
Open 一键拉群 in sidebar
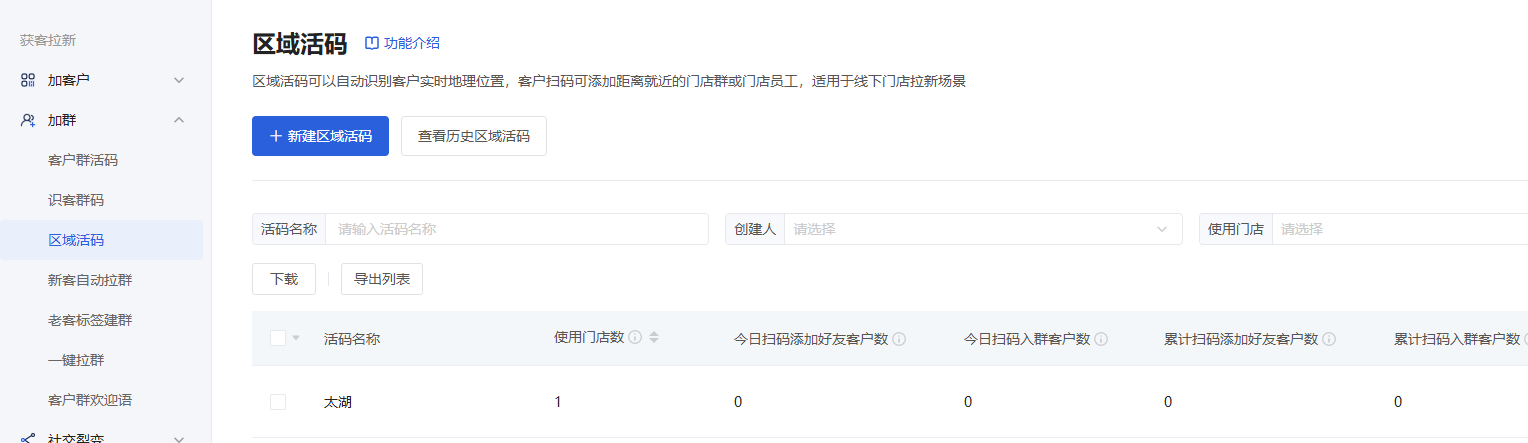coord(76,360)
